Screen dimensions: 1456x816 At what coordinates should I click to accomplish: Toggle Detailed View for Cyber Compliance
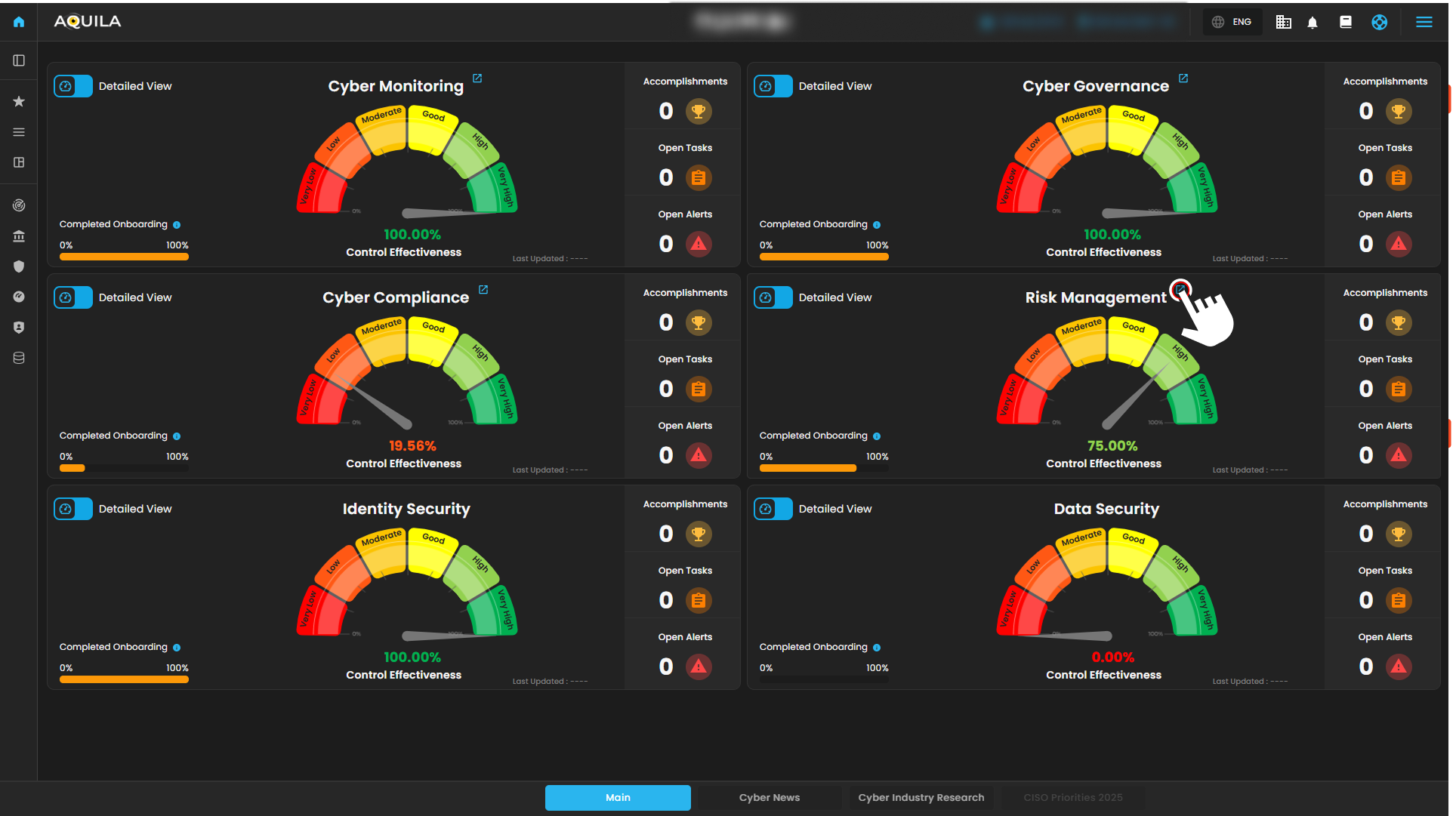click(73, 297)
